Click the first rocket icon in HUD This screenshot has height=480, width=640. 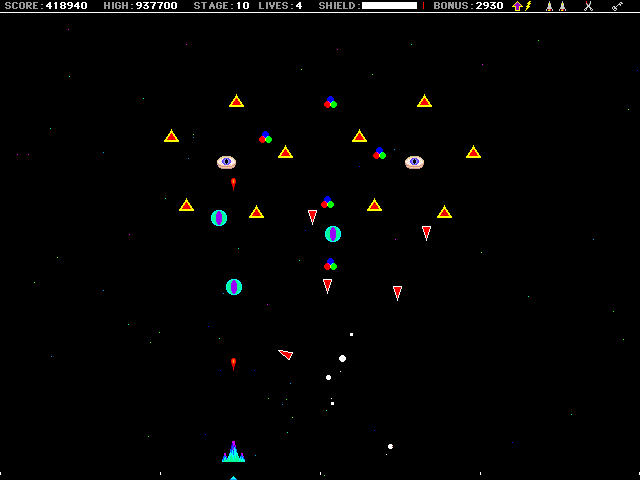549,6
